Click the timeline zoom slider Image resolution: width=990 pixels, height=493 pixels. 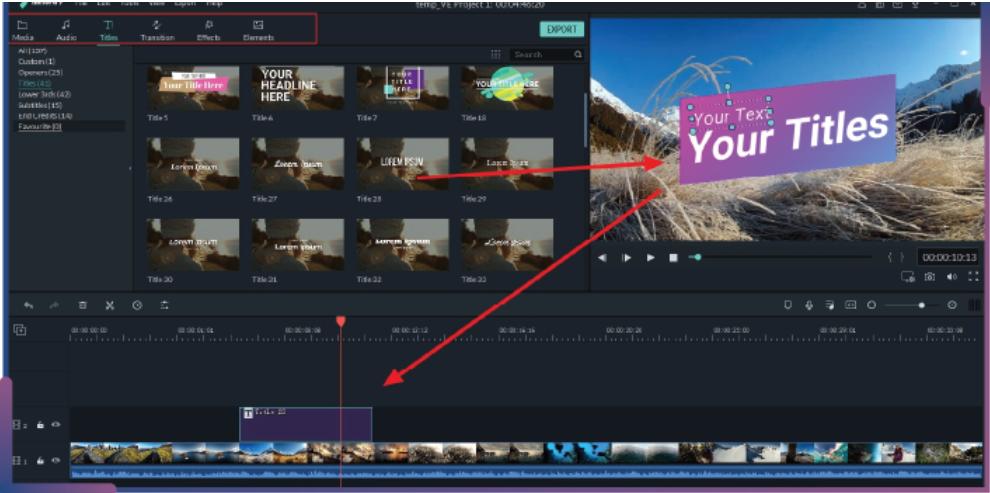pyautogui.click(x=912, y=305)
